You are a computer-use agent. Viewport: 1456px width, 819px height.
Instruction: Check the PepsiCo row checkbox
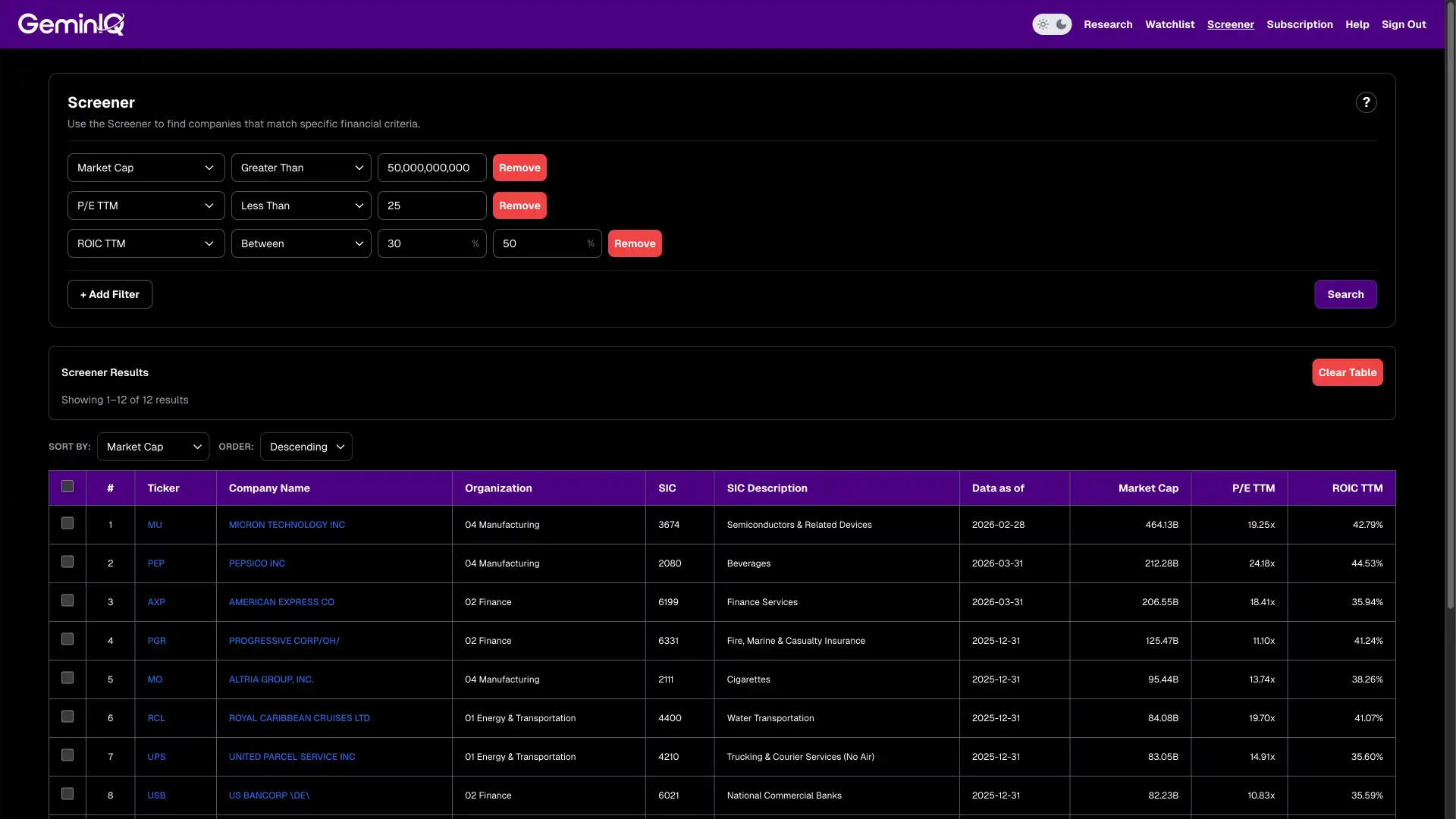coord(67,562)
